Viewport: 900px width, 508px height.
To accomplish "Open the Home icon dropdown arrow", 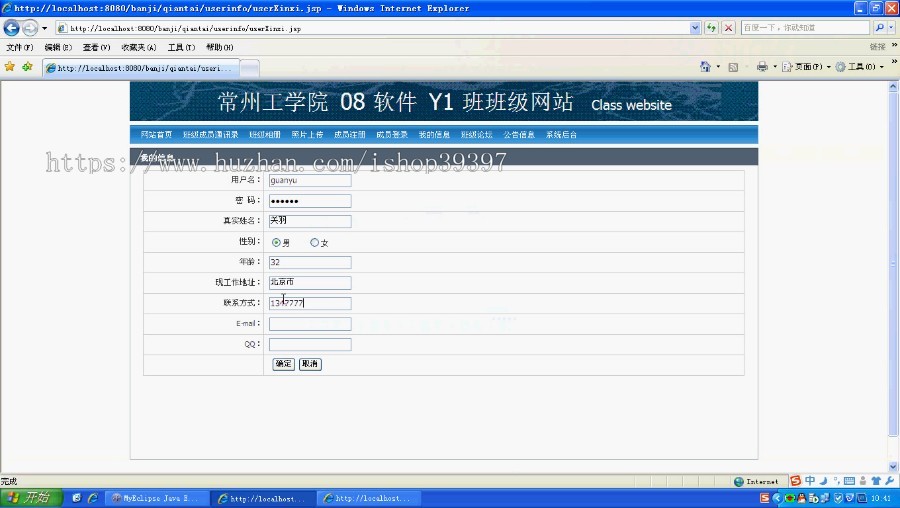I will click(x=718, y=67).
